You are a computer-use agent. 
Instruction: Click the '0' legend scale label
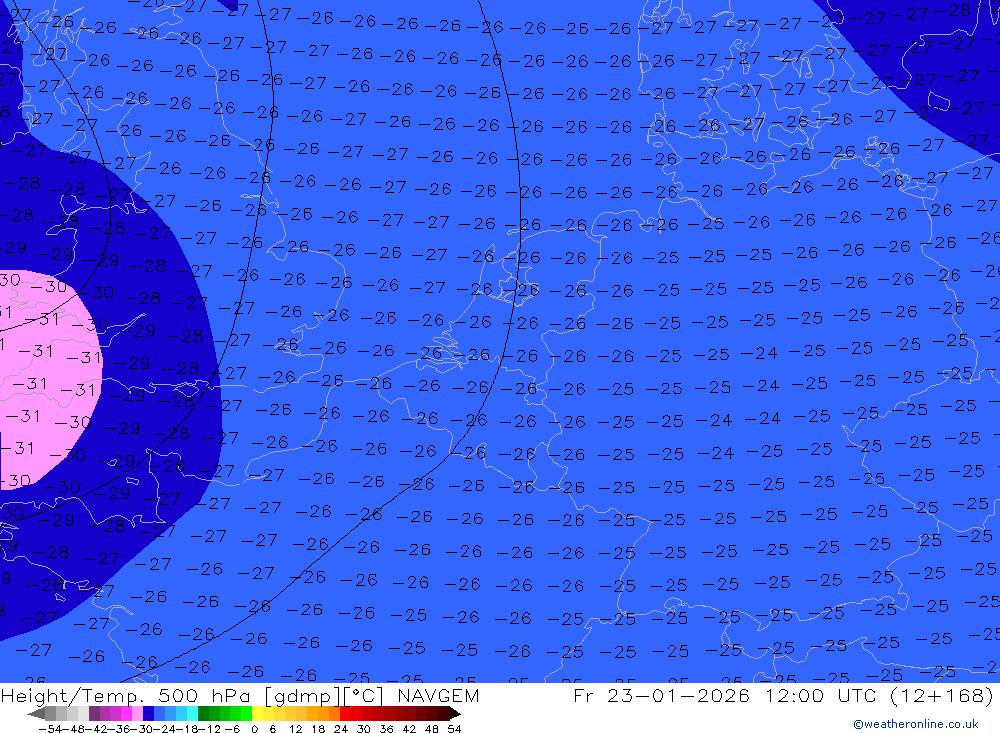[x=254, y=729]
